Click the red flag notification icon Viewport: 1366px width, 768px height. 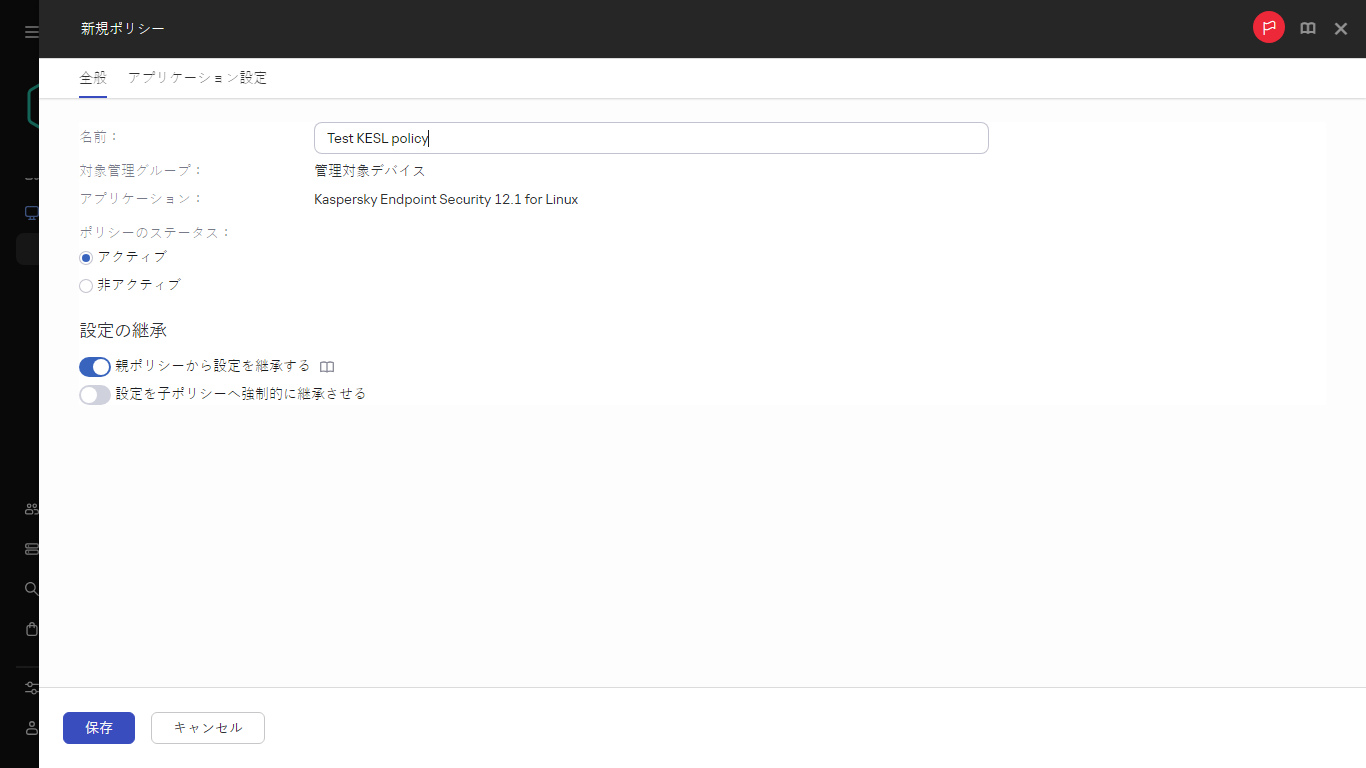(x=1268, y=28)
